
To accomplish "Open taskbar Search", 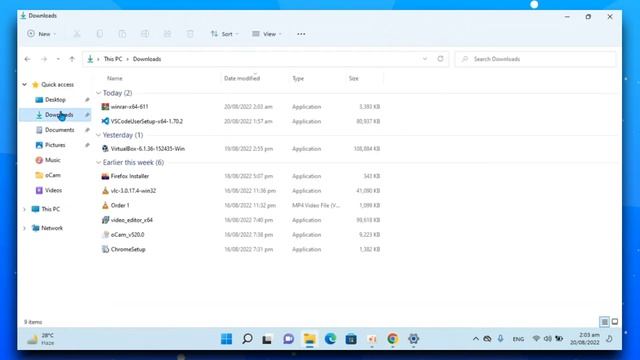I will pos(247,339).
